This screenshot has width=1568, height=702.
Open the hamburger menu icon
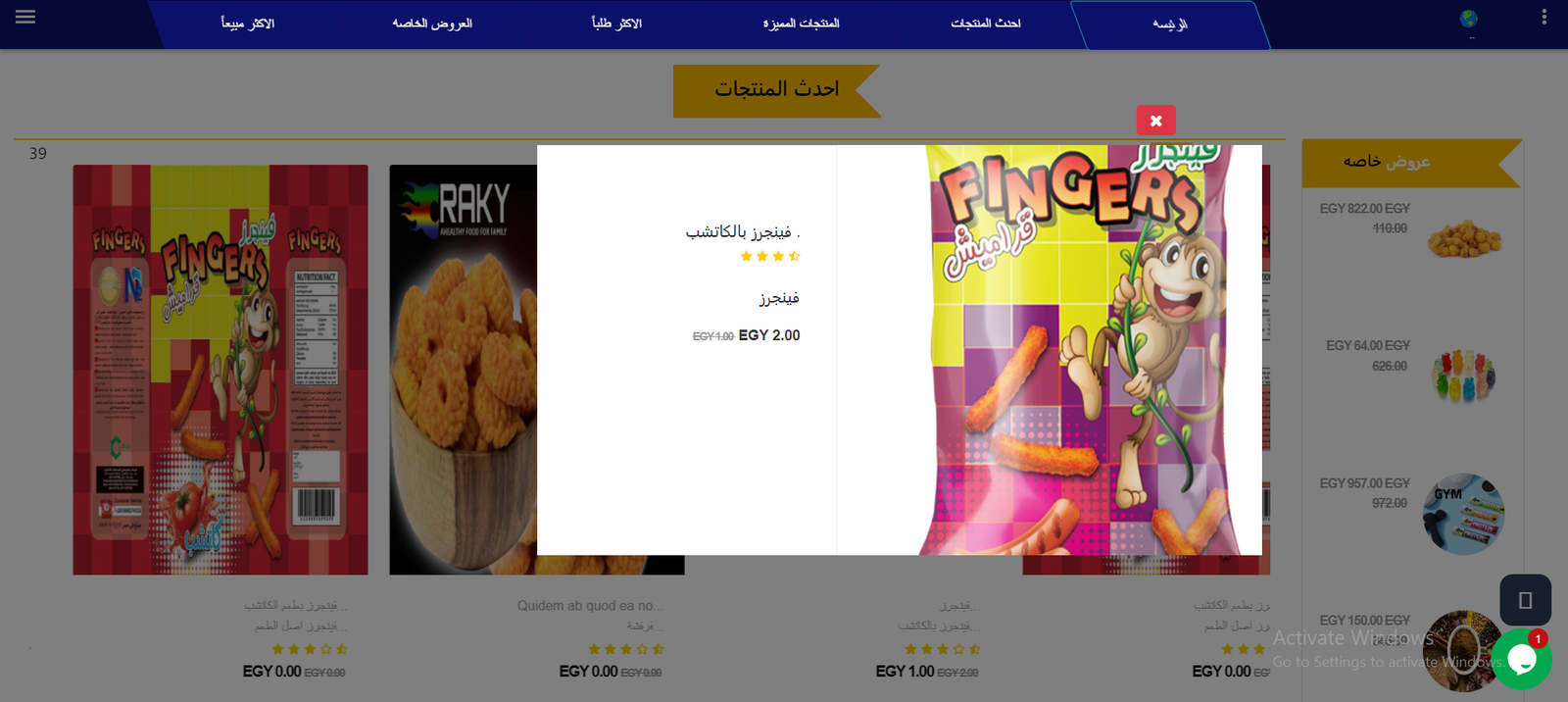[25, 18]
